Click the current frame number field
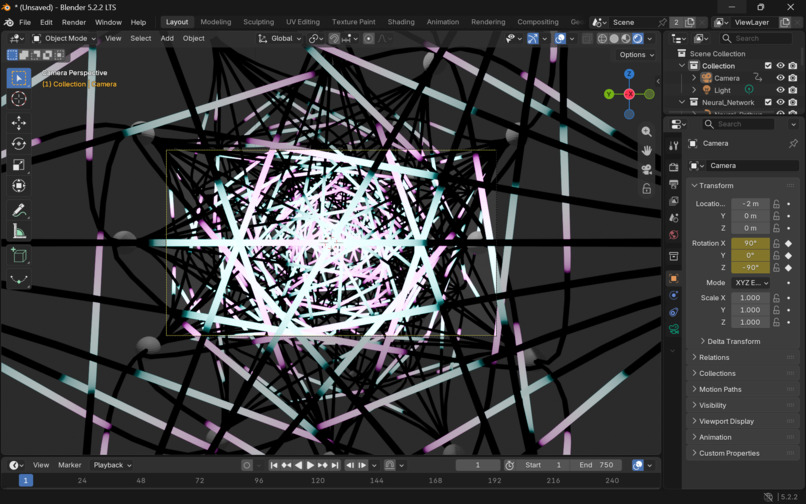The width and height of the screenshot is (806, 504). [478, 465]
